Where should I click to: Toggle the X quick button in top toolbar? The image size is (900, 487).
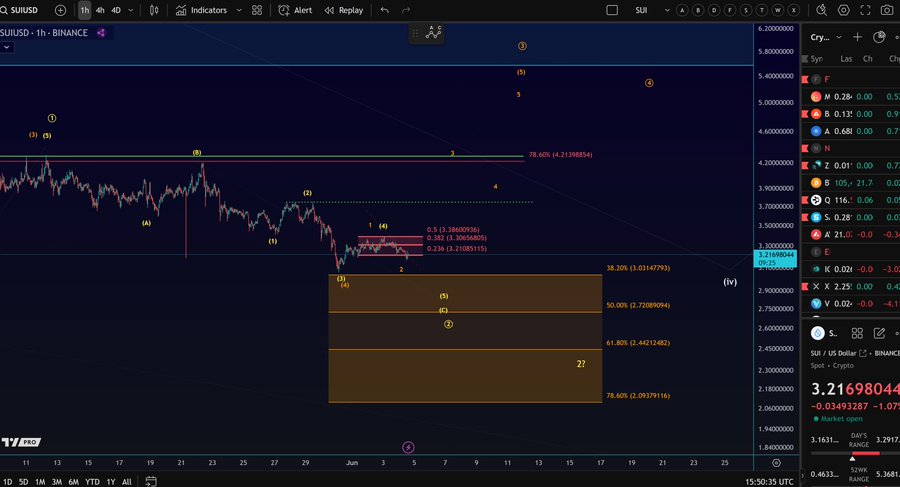pos(794,10)
